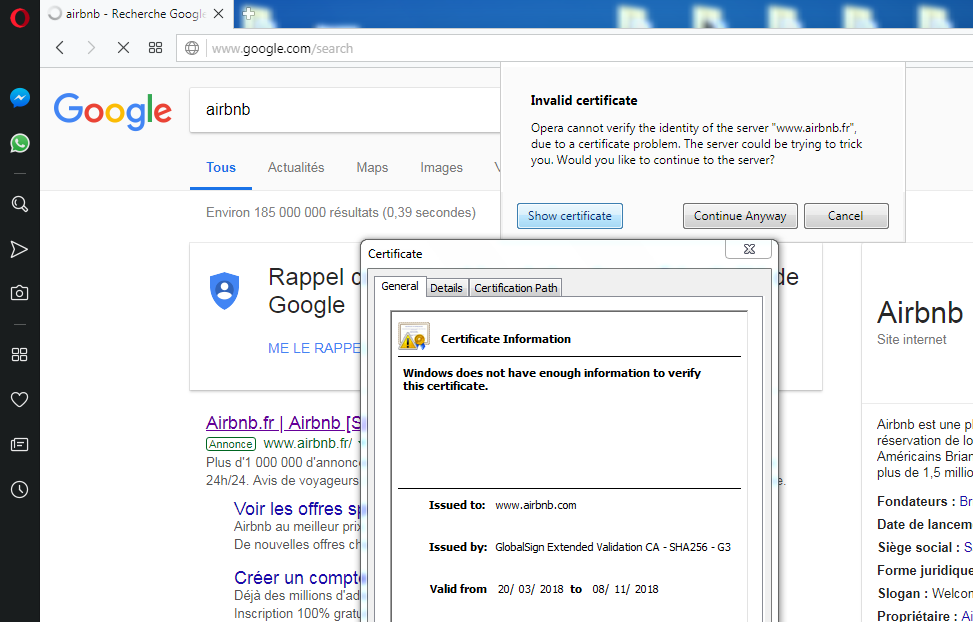Click the Show certificate button
The height and width of the screenshot is (622, 973).
(570, 216)
